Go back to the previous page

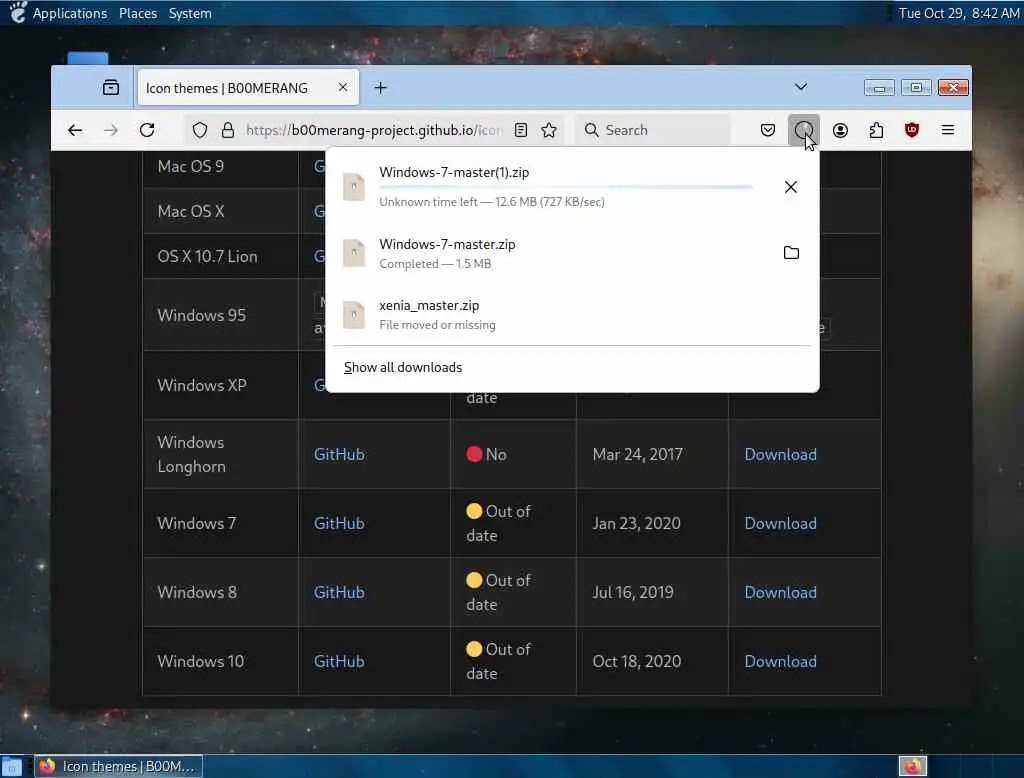[75, 130]
